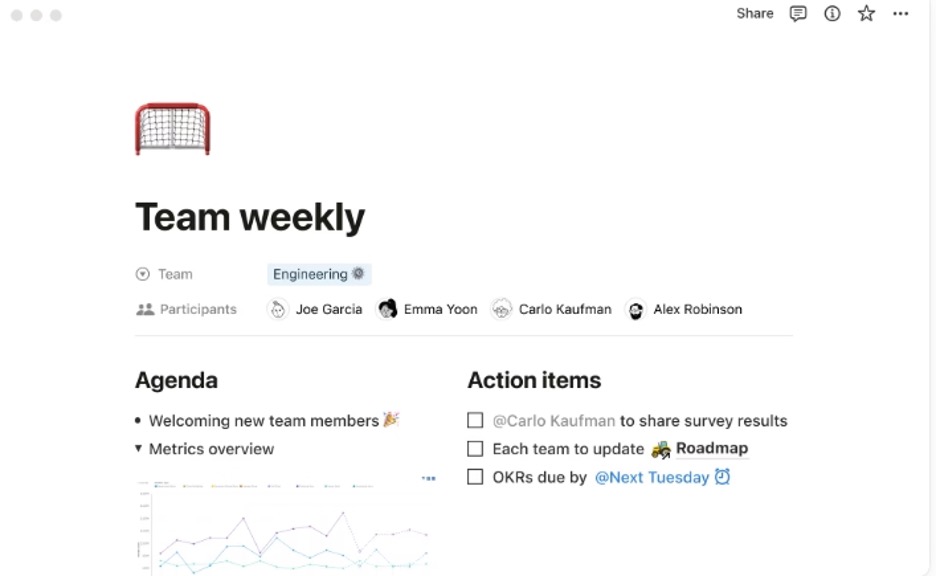
Task: Click the Share button
Action: 754,14
